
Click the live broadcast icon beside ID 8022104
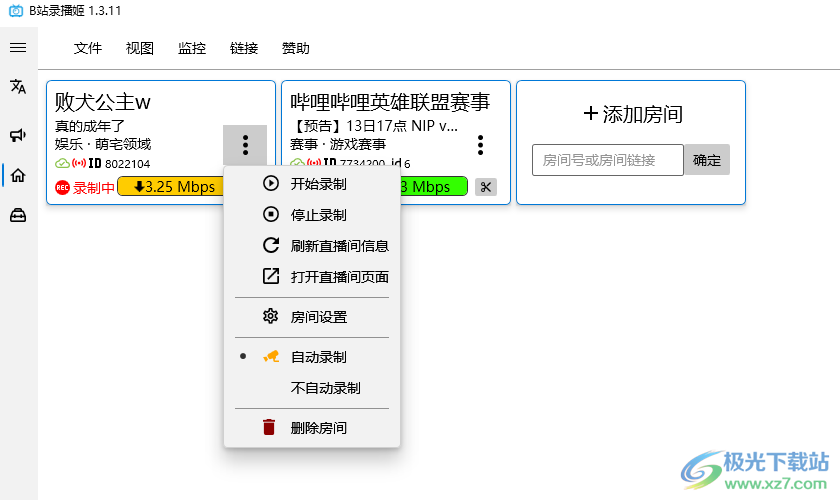click(x=79, y=163)
